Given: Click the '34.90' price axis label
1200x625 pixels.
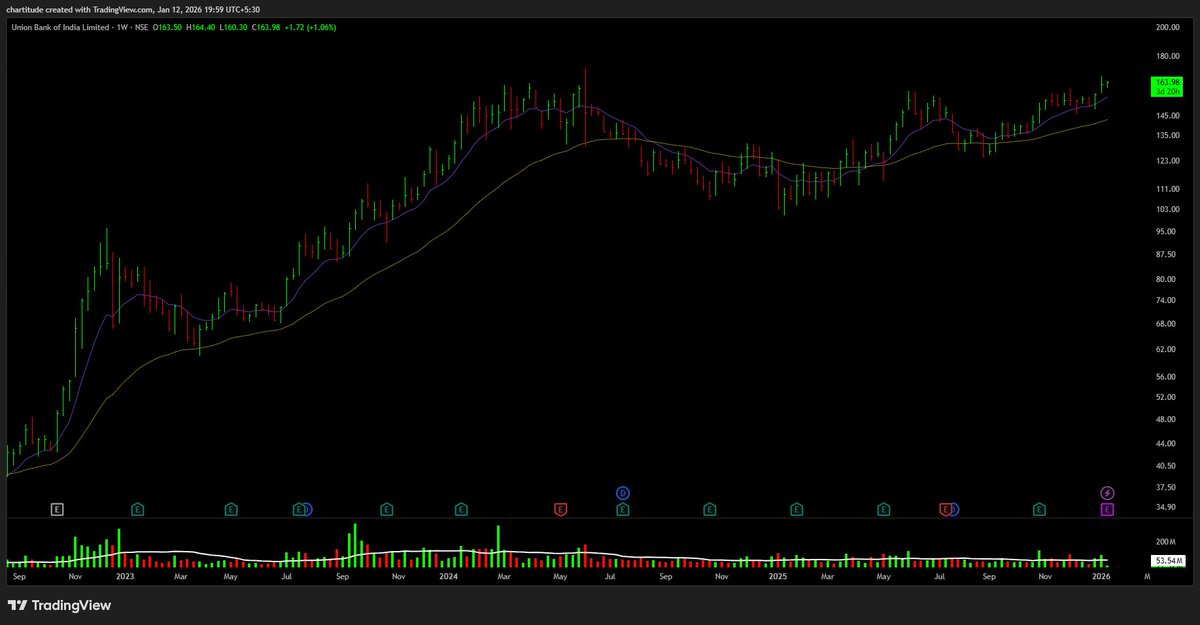Looking at the screenshot, I should point(1168,509).
